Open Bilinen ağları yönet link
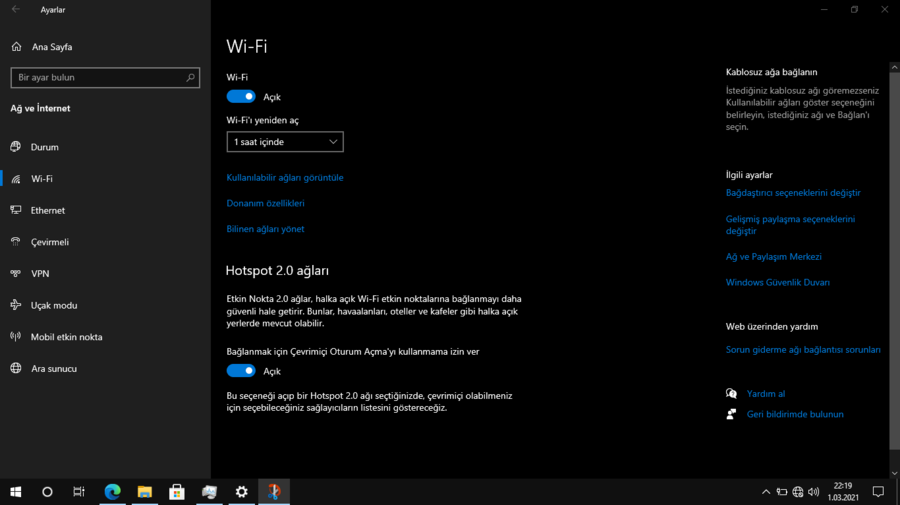Screen dimensions: 900x505 [265, 229]
